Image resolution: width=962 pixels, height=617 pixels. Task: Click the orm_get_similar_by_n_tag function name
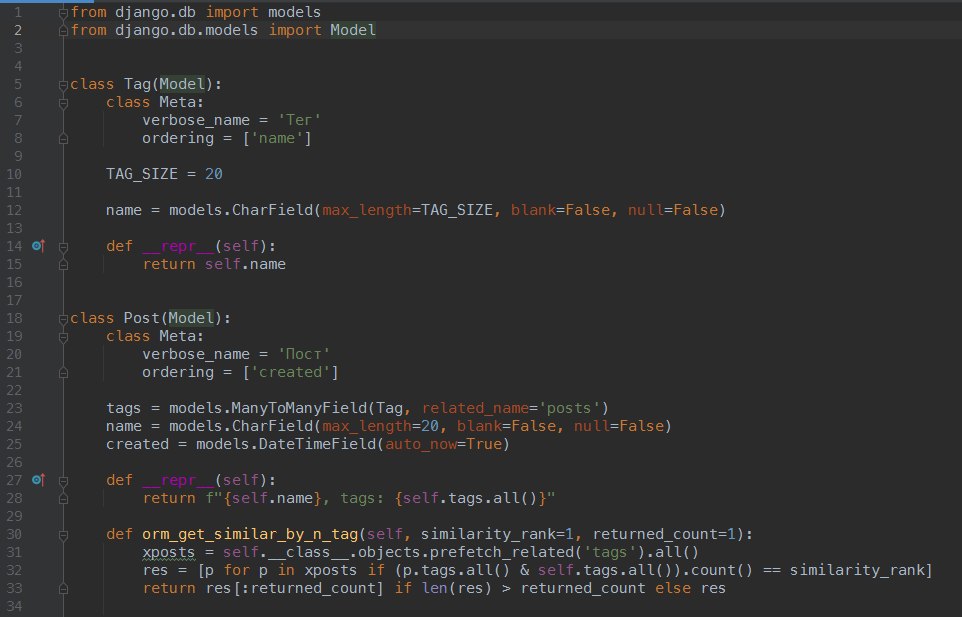pos(250,534)
